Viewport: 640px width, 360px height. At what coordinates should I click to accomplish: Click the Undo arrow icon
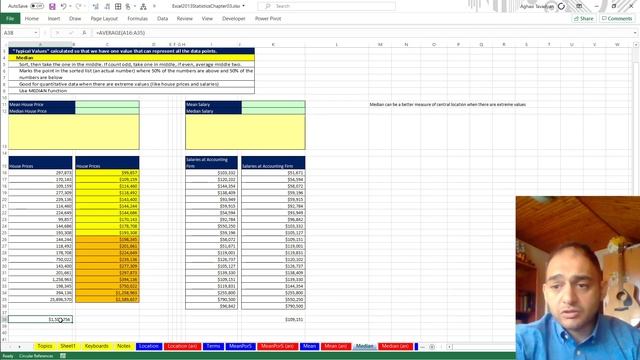[63, 7]
